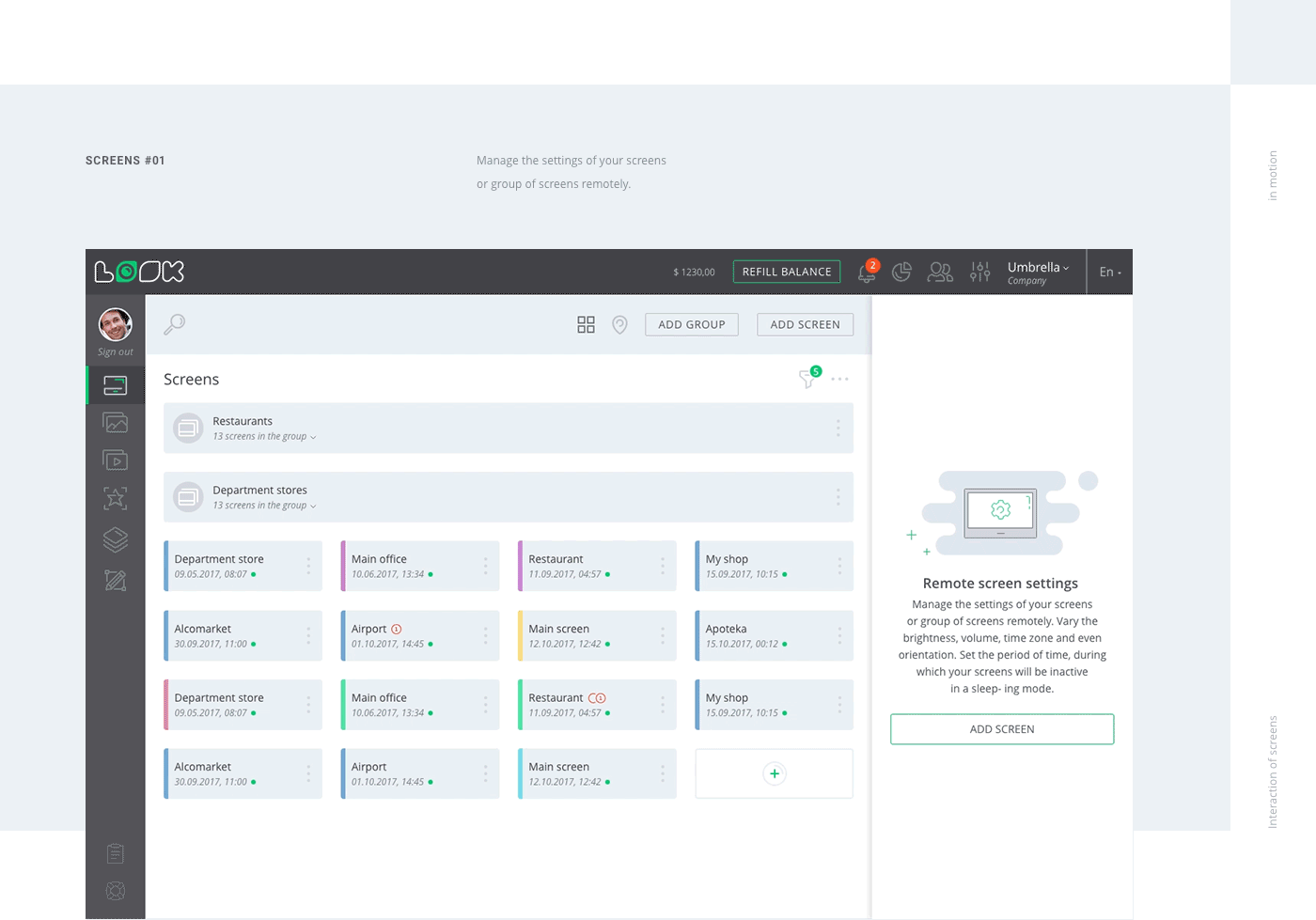
Task: Open the notifications bell icon
Action: [x=866, y=273]
